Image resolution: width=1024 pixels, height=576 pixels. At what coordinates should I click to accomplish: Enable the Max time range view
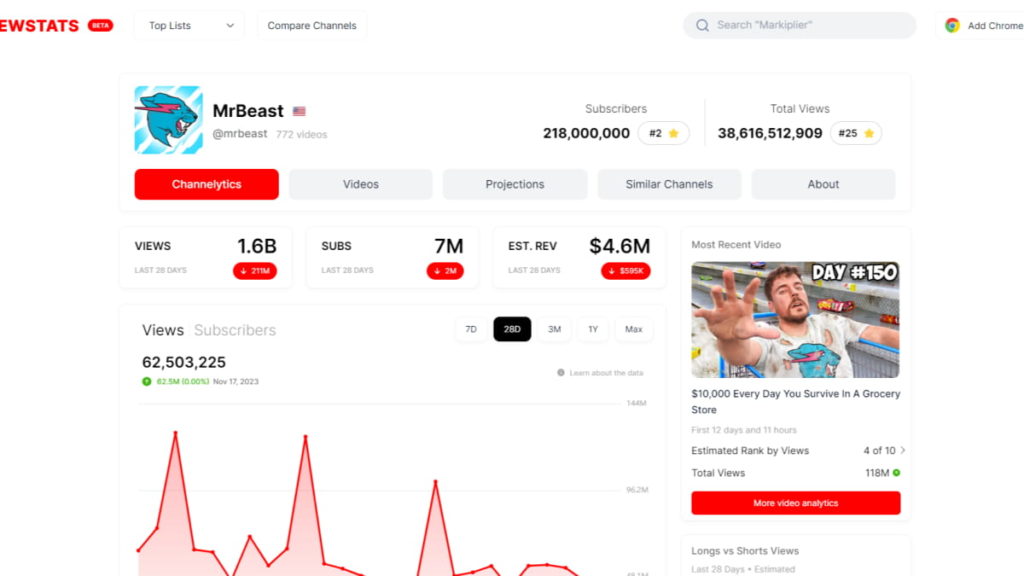tap(634, 329)
